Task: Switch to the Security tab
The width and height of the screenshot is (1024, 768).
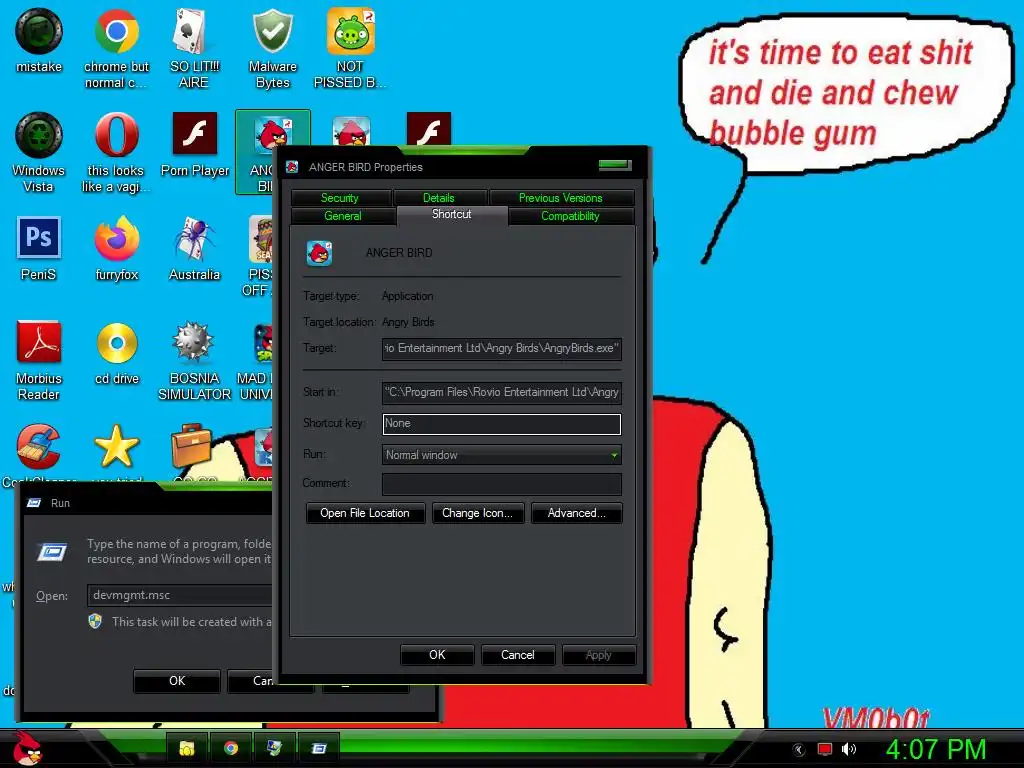Action: [340, 198]
